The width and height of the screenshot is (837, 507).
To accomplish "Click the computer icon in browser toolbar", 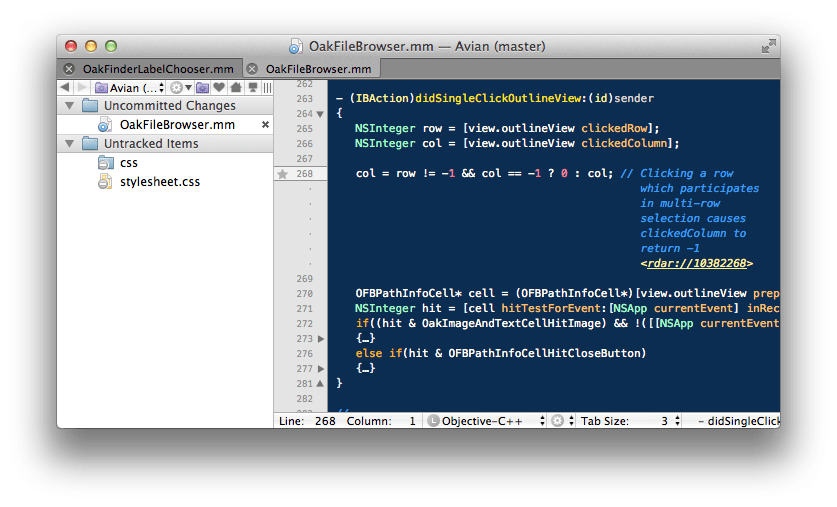I will 252,88.
